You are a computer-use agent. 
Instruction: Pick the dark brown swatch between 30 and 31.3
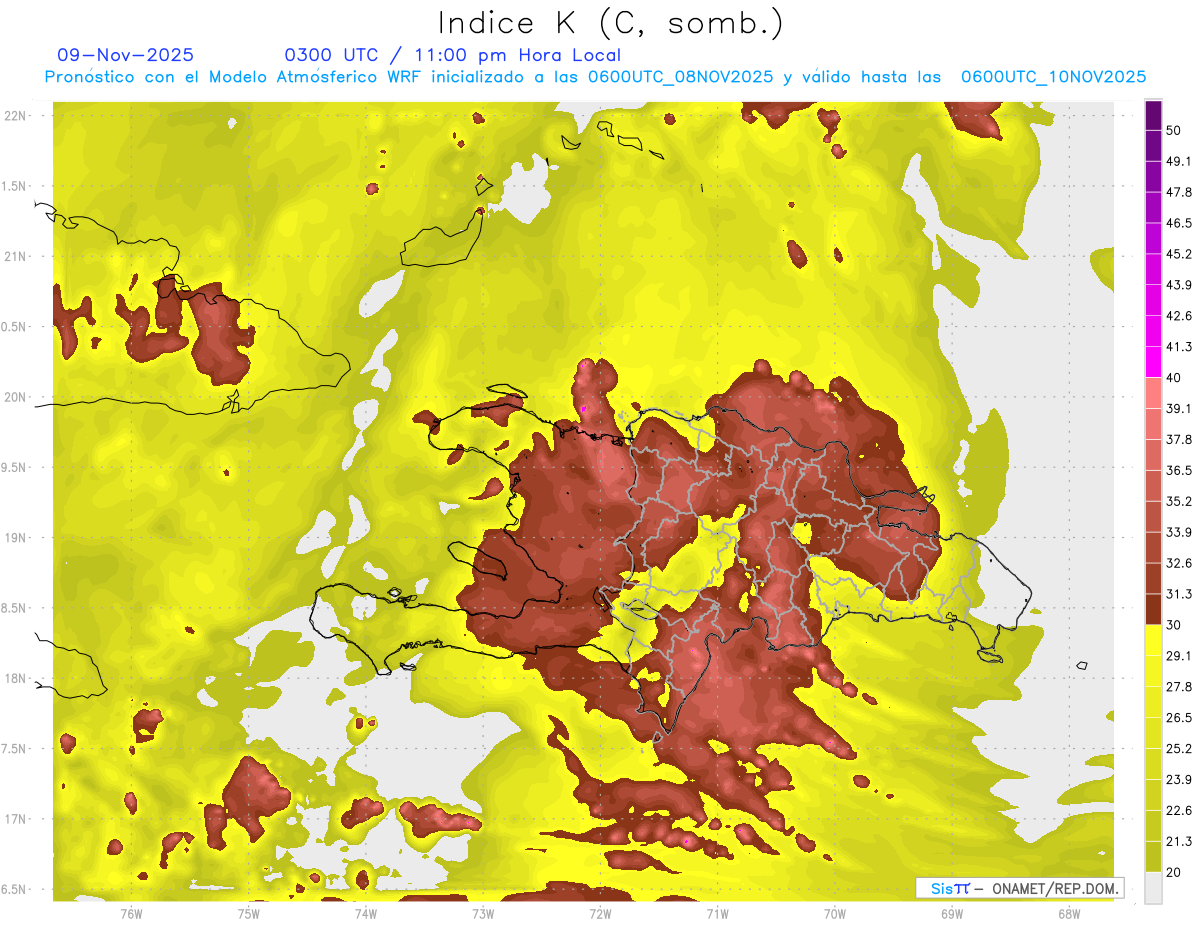(1153, 609)
